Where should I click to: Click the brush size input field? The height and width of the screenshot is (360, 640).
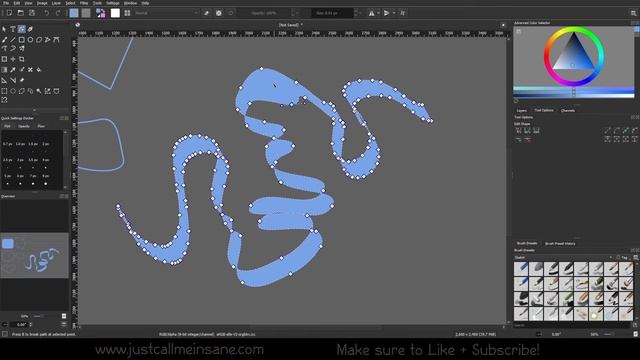332,13
